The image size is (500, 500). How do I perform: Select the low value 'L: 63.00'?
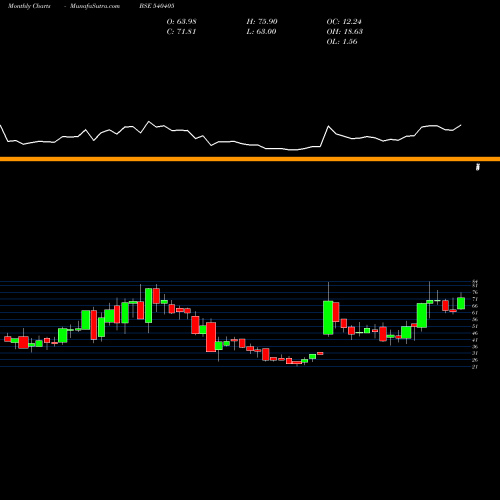click(261, 32)
